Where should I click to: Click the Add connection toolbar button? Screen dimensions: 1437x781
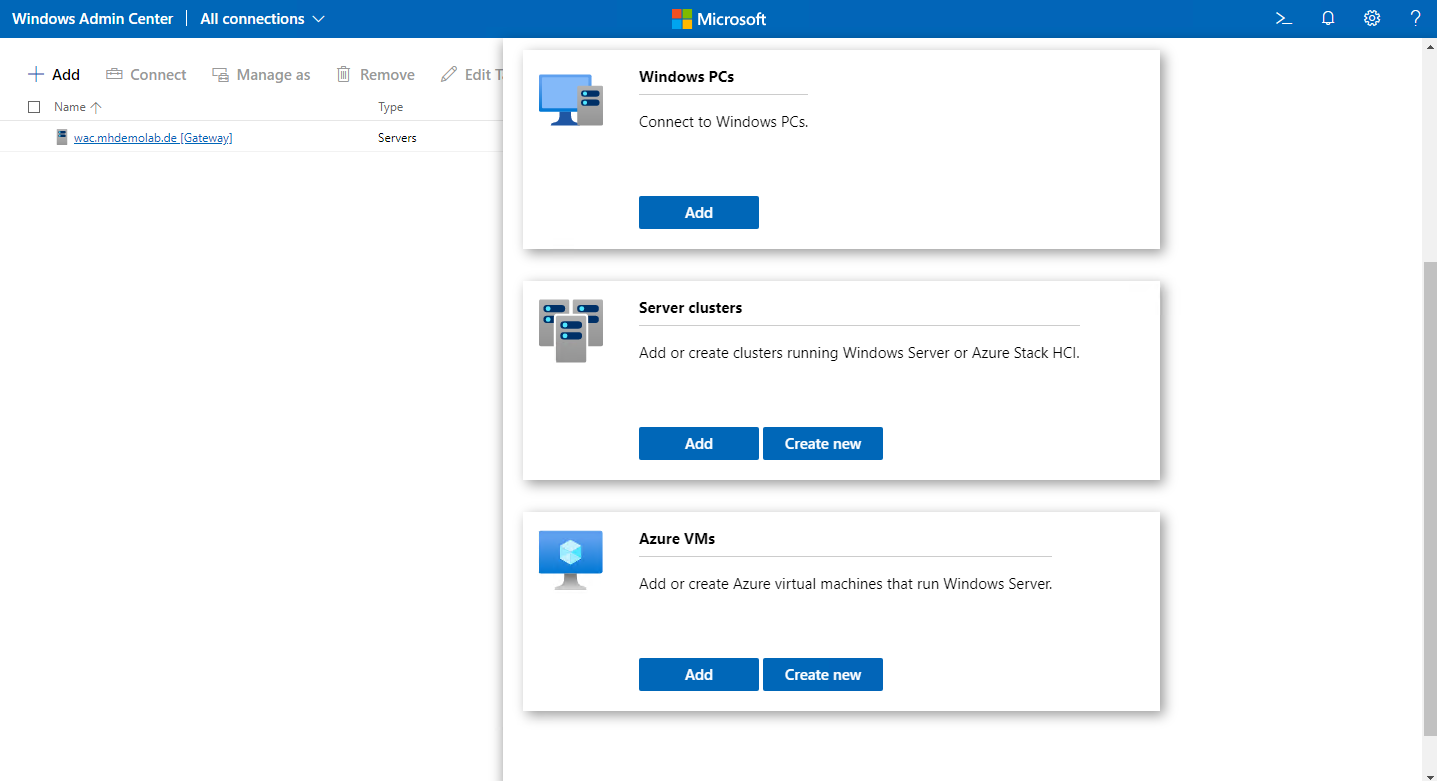(54, 74)
